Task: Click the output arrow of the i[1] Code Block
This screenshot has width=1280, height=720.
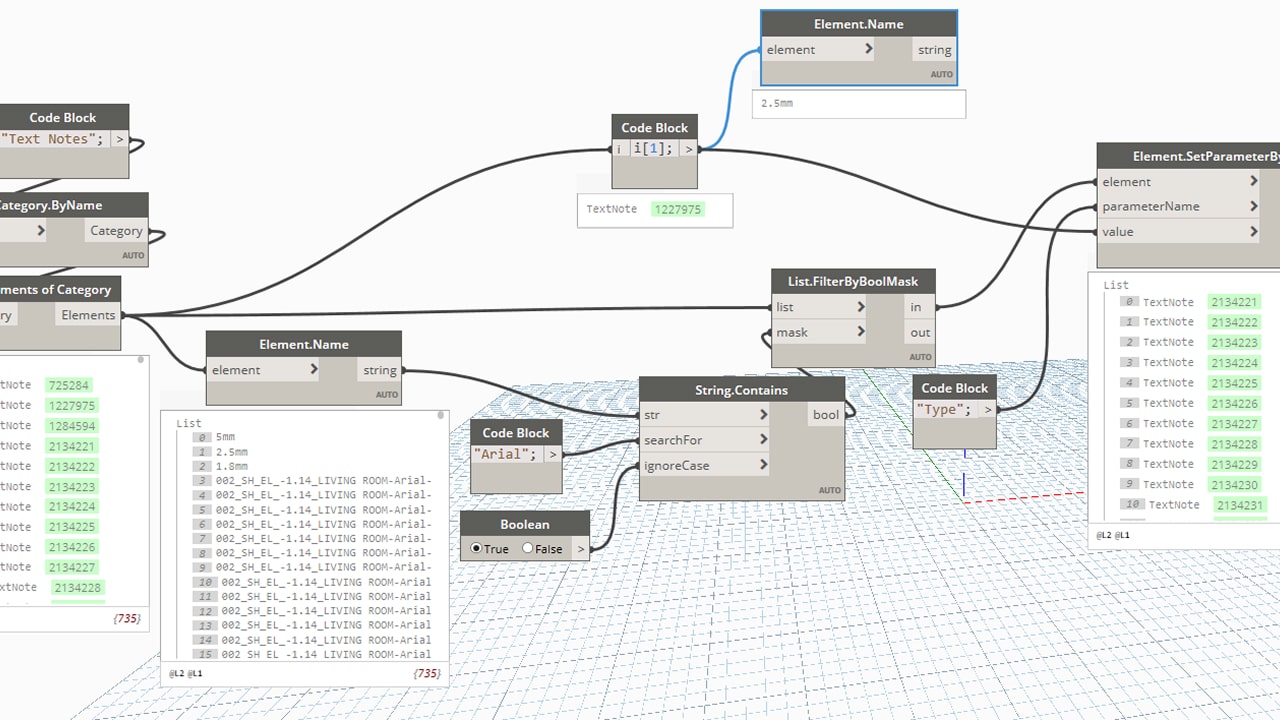Action: click(688, 149)
